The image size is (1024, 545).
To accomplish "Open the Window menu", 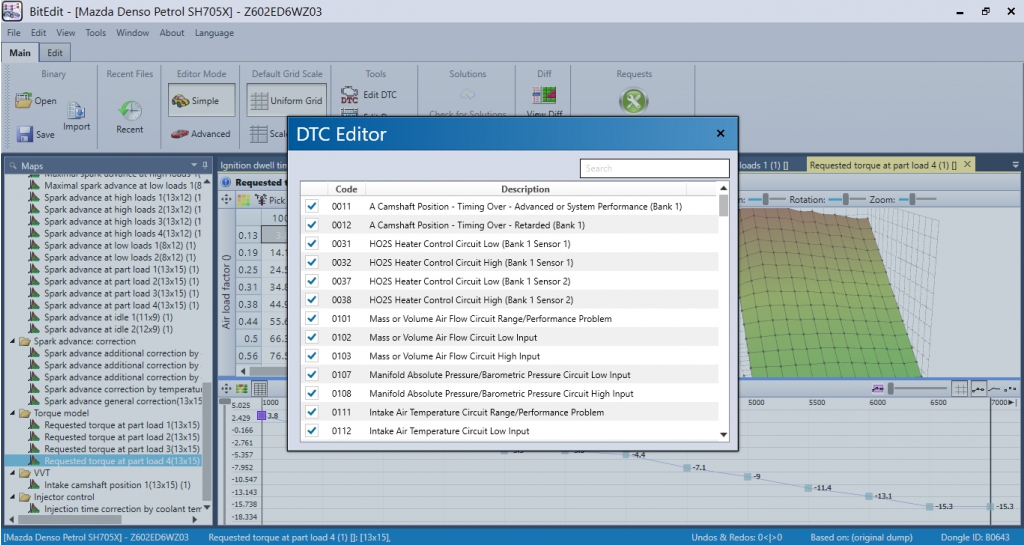I will (x=133, y=33).
